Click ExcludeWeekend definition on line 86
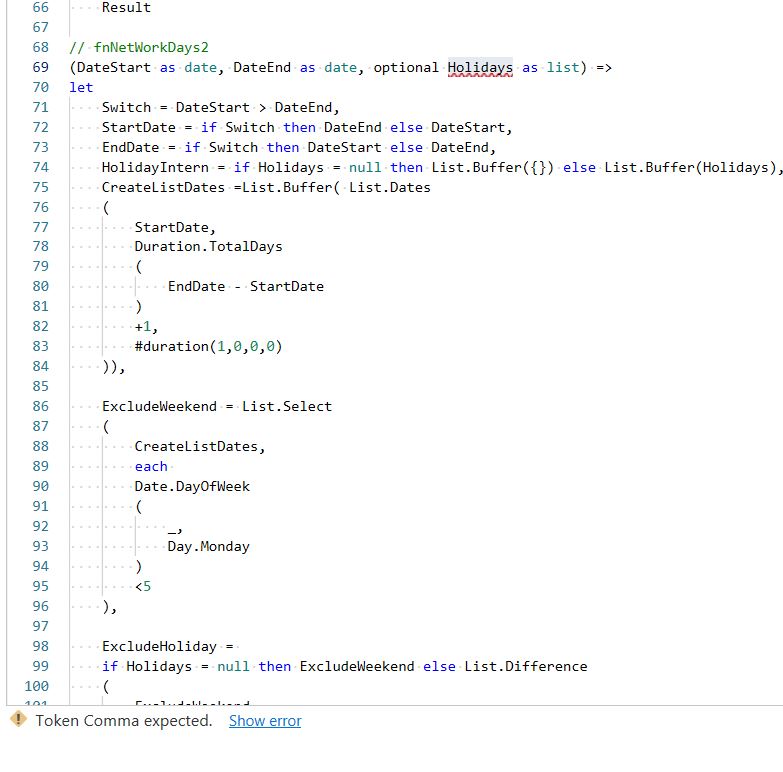 (x=159, y=406)
